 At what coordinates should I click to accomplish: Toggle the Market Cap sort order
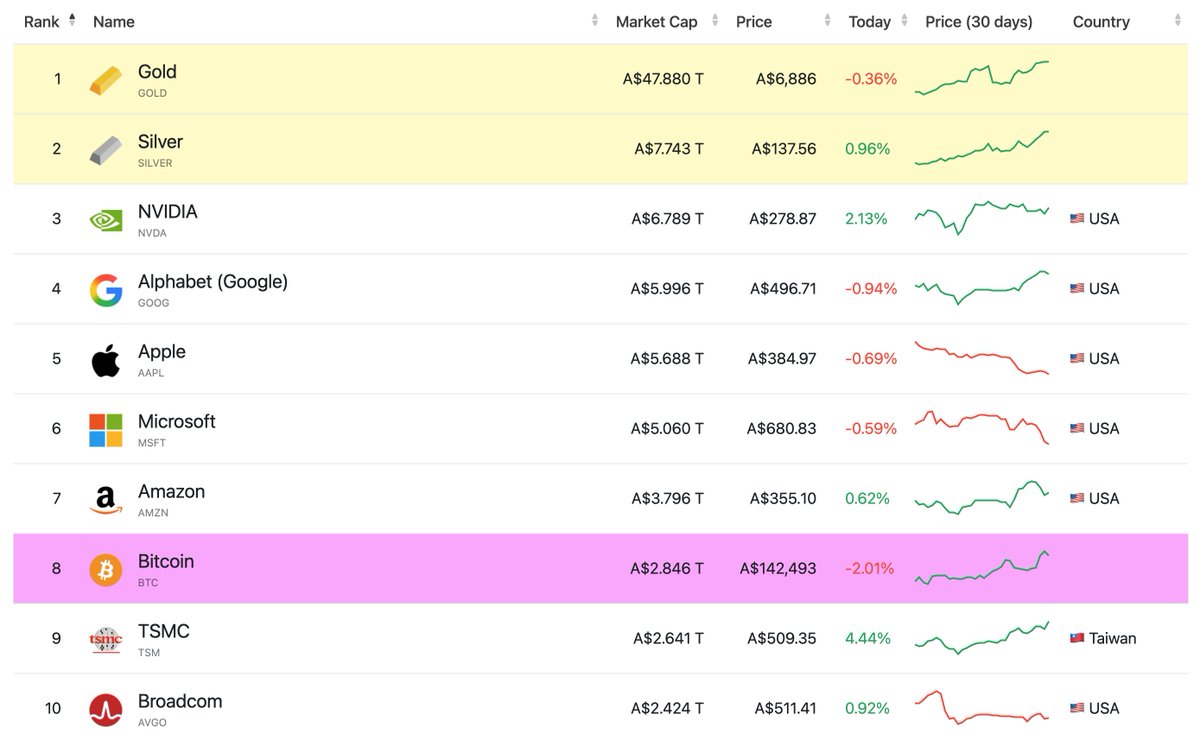(713, 20)
